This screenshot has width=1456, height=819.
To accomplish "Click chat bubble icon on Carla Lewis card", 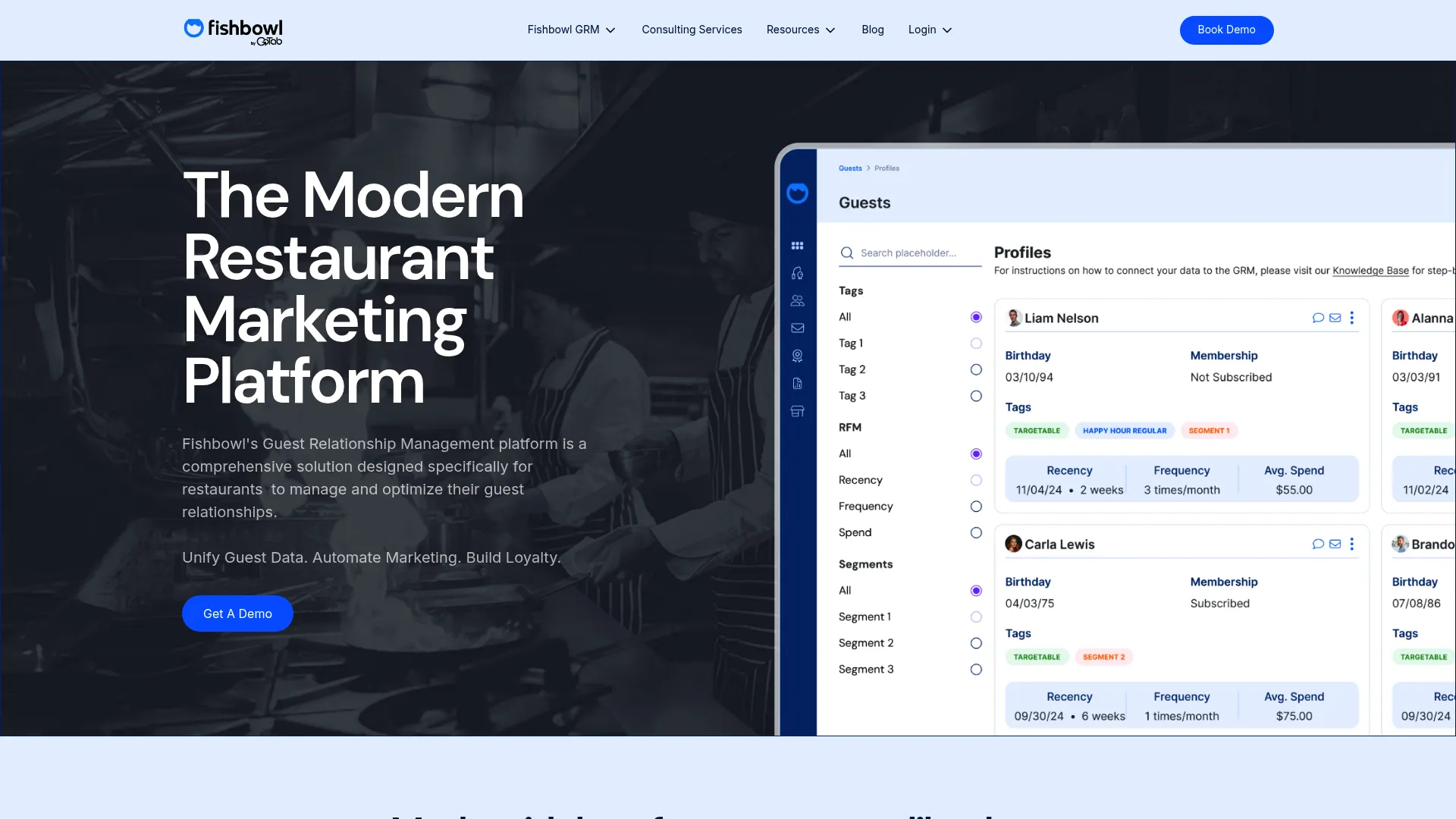I will 1318,544.
